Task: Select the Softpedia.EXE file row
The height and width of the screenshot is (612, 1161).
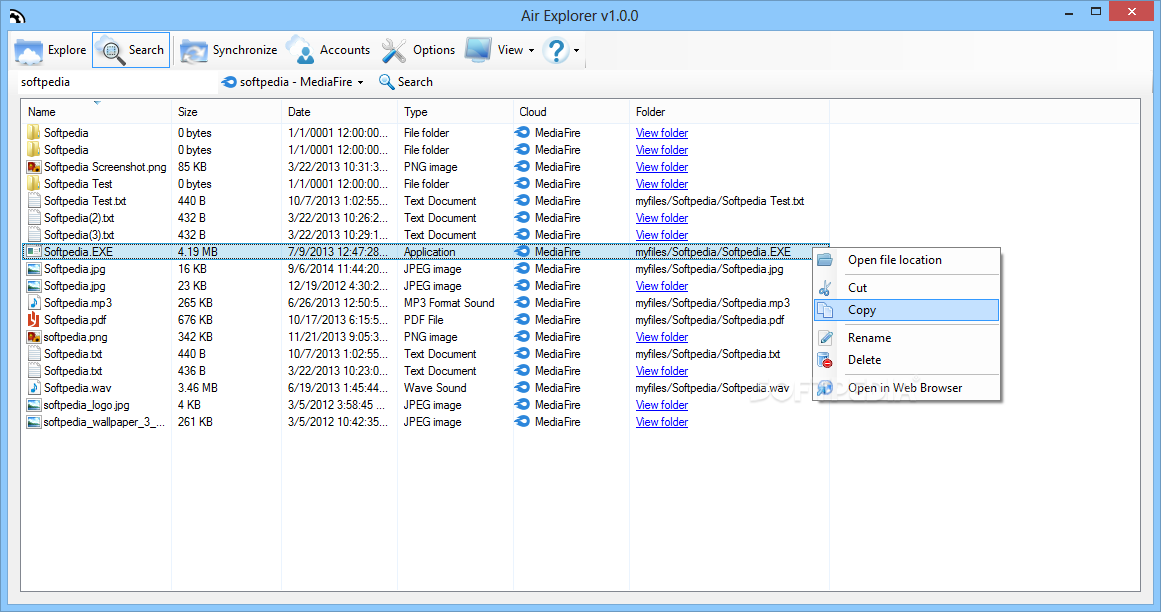Action: pos(426,252)
